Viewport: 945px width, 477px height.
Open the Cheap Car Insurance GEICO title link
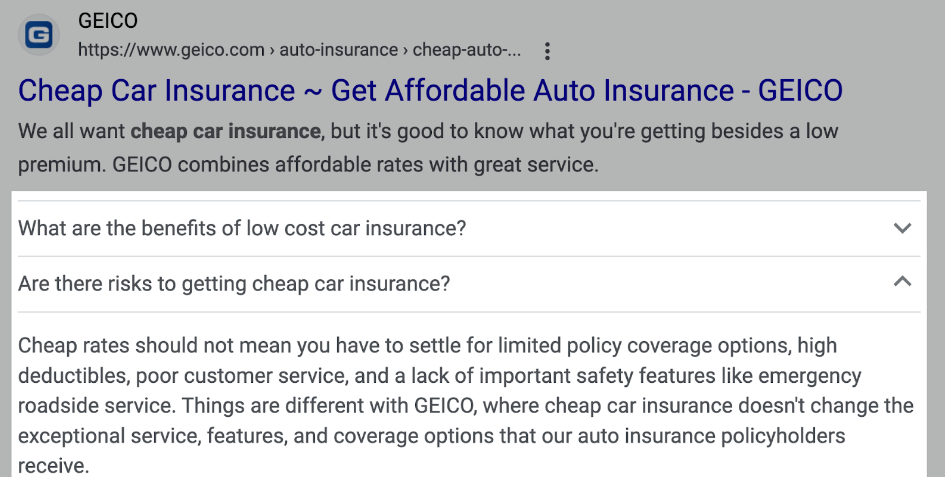tap(430, 90)
